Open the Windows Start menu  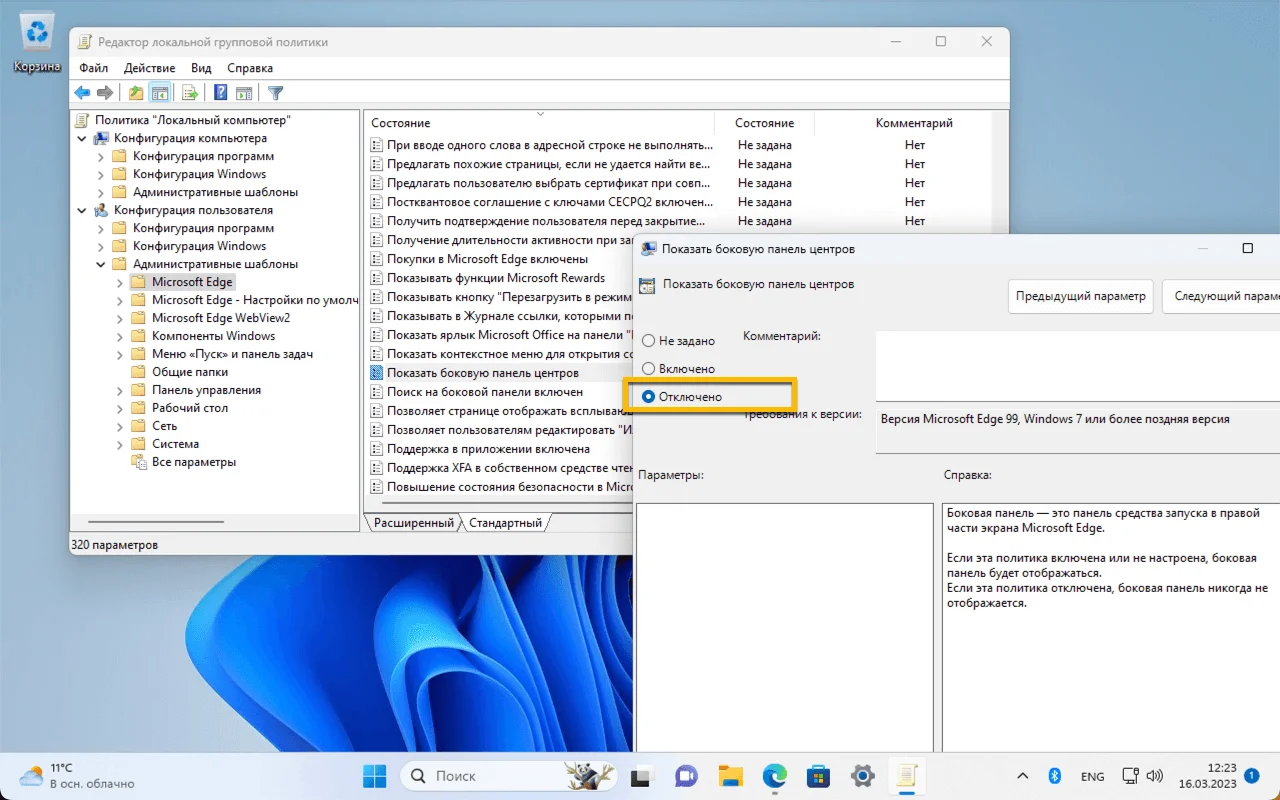[x=374, y=776]
